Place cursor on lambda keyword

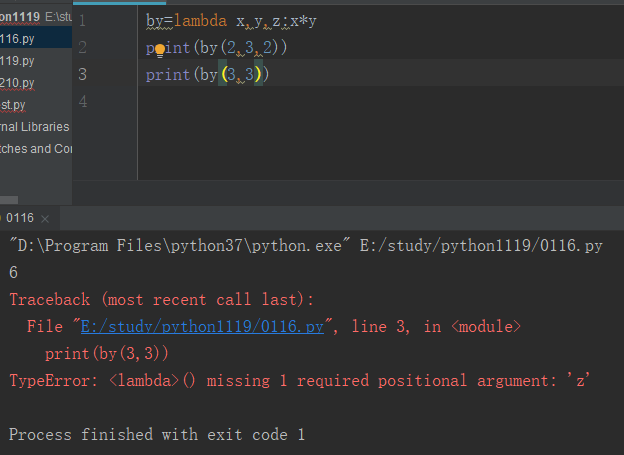200,20
